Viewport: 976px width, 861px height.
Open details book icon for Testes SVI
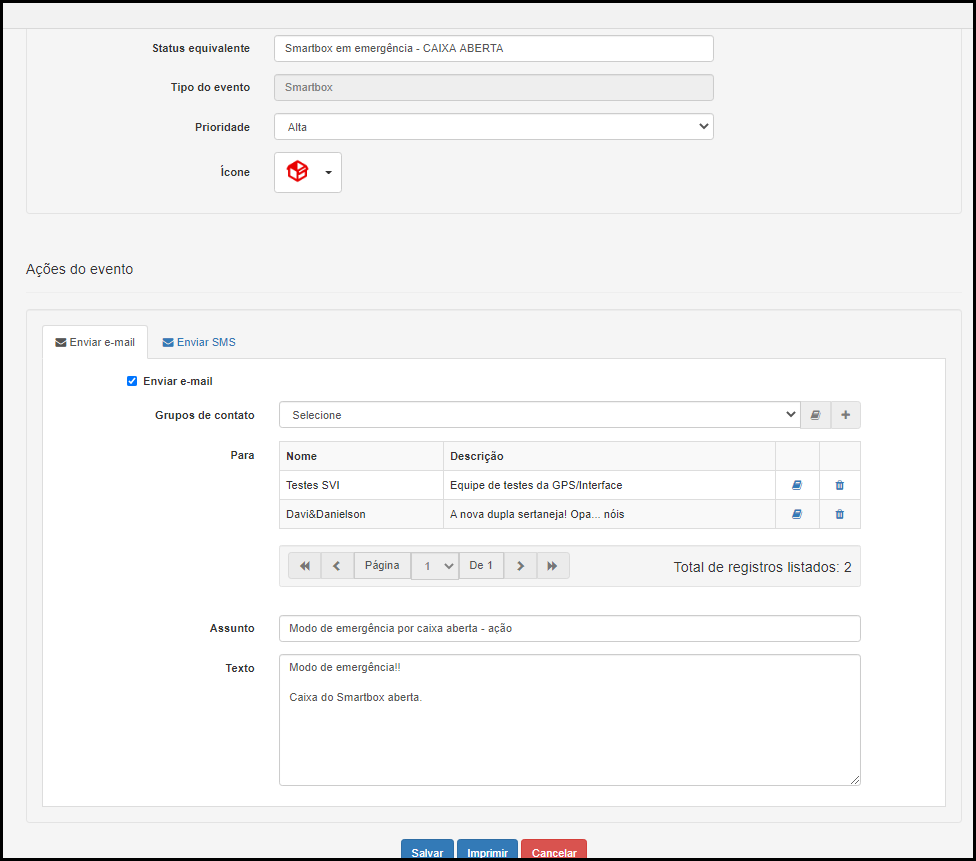point(797,485)
